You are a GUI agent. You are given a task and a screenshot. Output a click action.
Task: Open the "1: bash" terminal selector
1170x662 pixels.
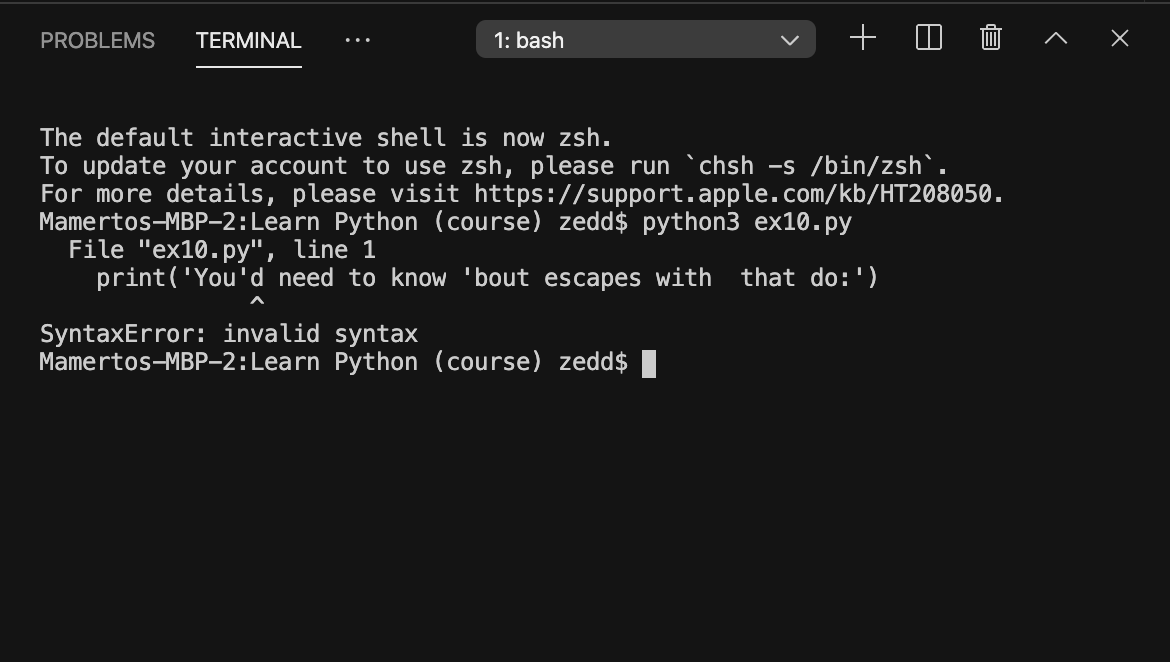point(645,40)
